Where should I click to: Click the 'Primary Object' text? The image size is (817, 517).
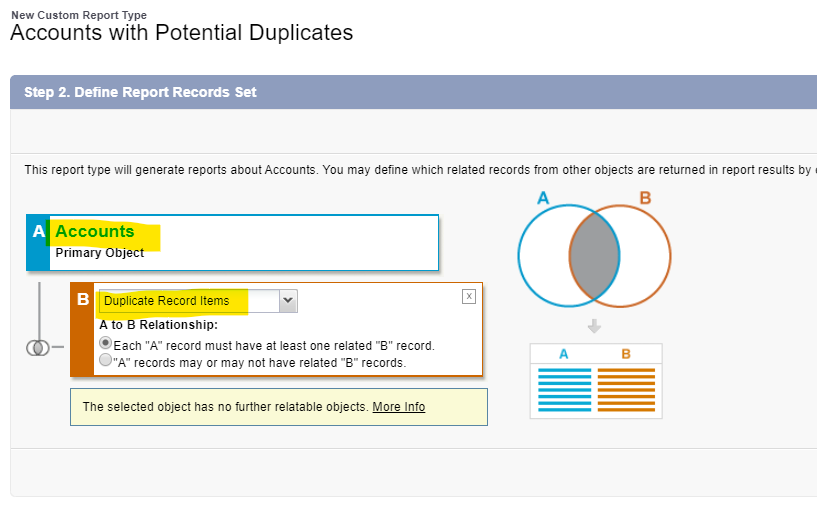point(100,253)
